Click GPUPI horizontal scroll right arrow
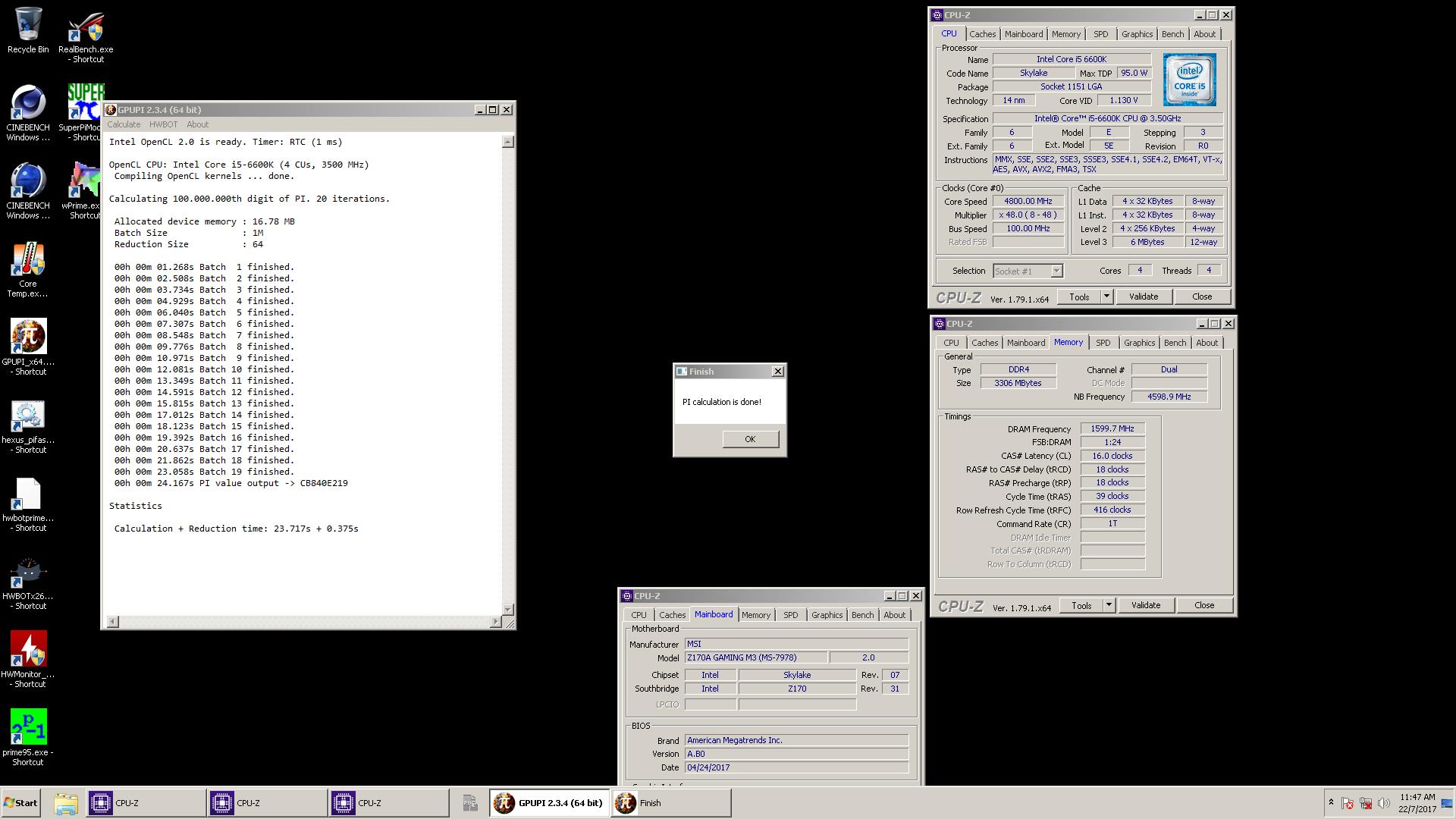 (x=496, y=622)
